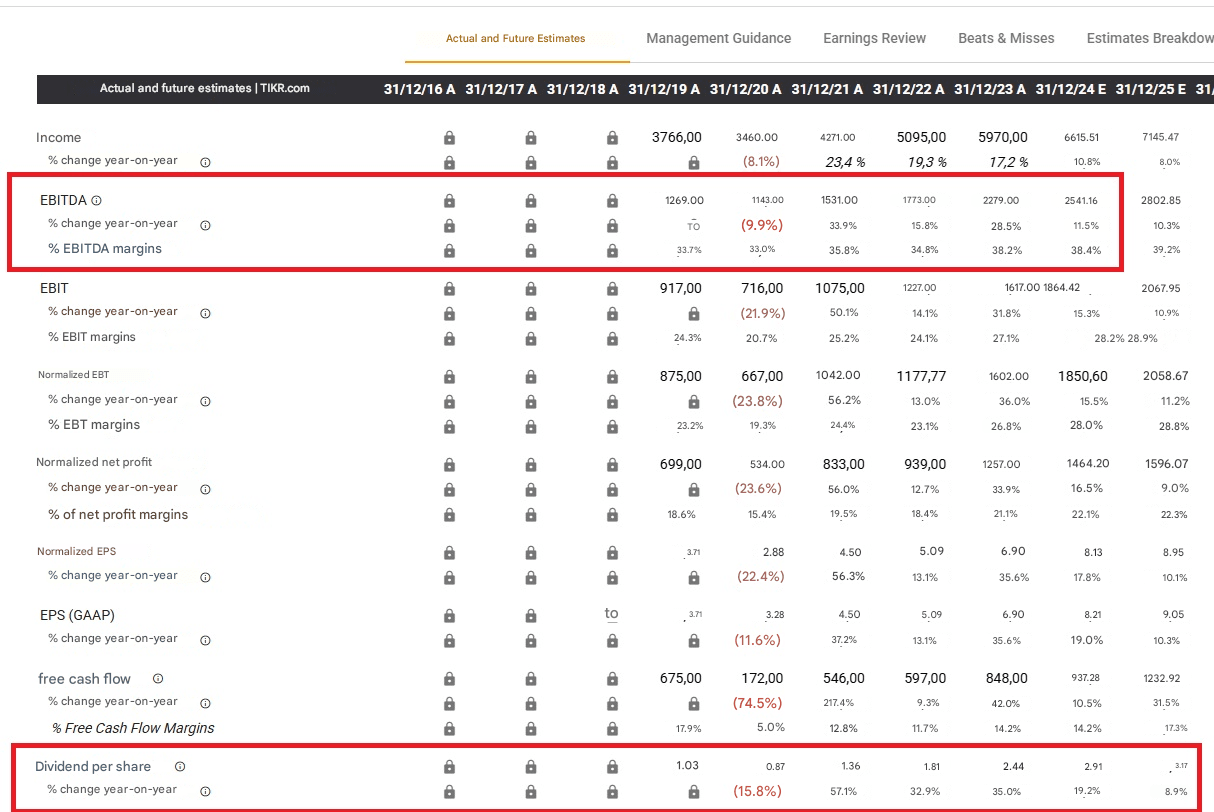The width and height of the screenshot is (1214, 812).
Task: Open the Earnings Review tab
Action: (874, 38)
